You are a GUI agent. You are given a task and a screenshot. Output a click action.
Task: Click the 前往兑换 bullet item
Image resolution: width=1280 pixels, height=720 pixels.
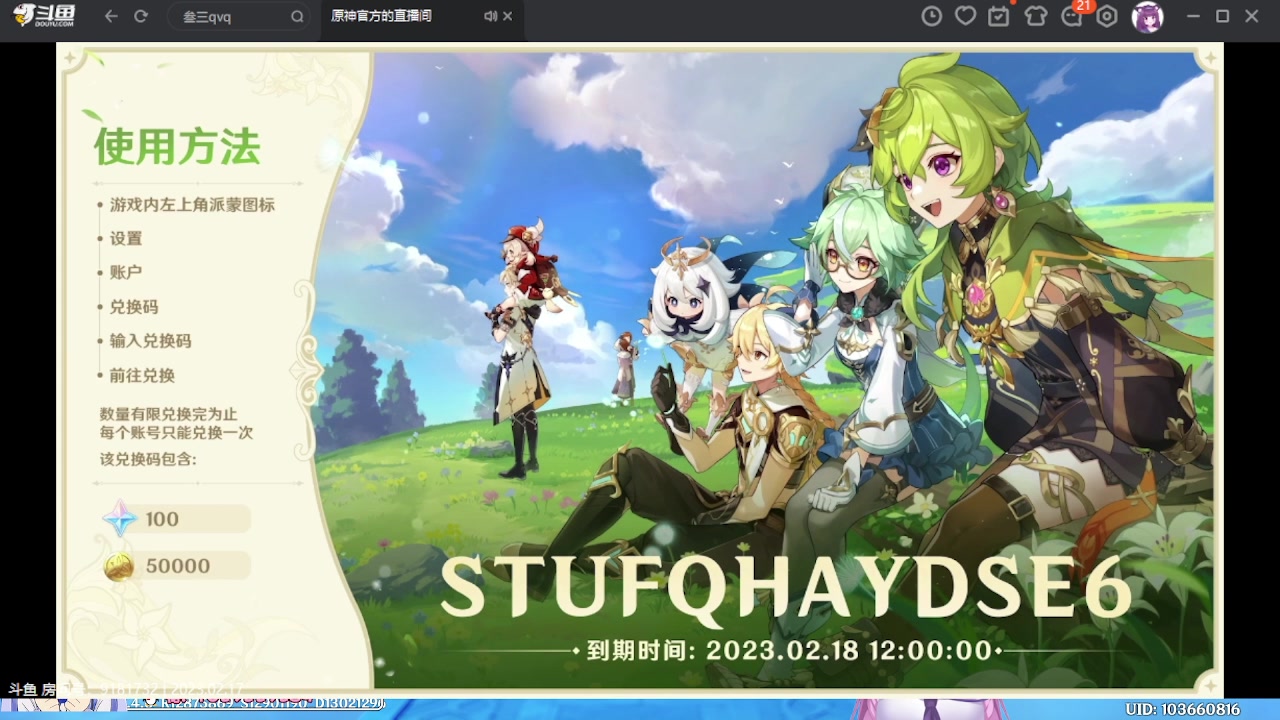142,376
